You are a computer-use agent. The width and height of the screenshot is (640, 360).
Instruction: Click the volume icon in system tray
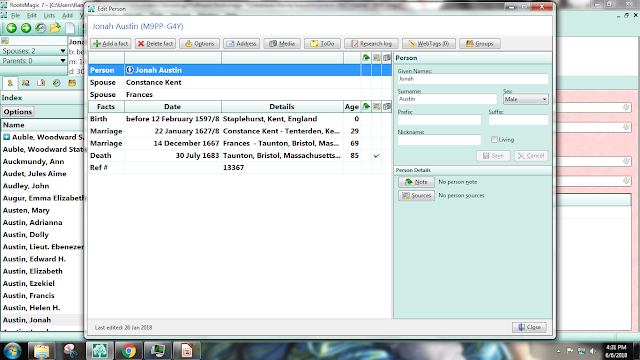pos(593,351)
